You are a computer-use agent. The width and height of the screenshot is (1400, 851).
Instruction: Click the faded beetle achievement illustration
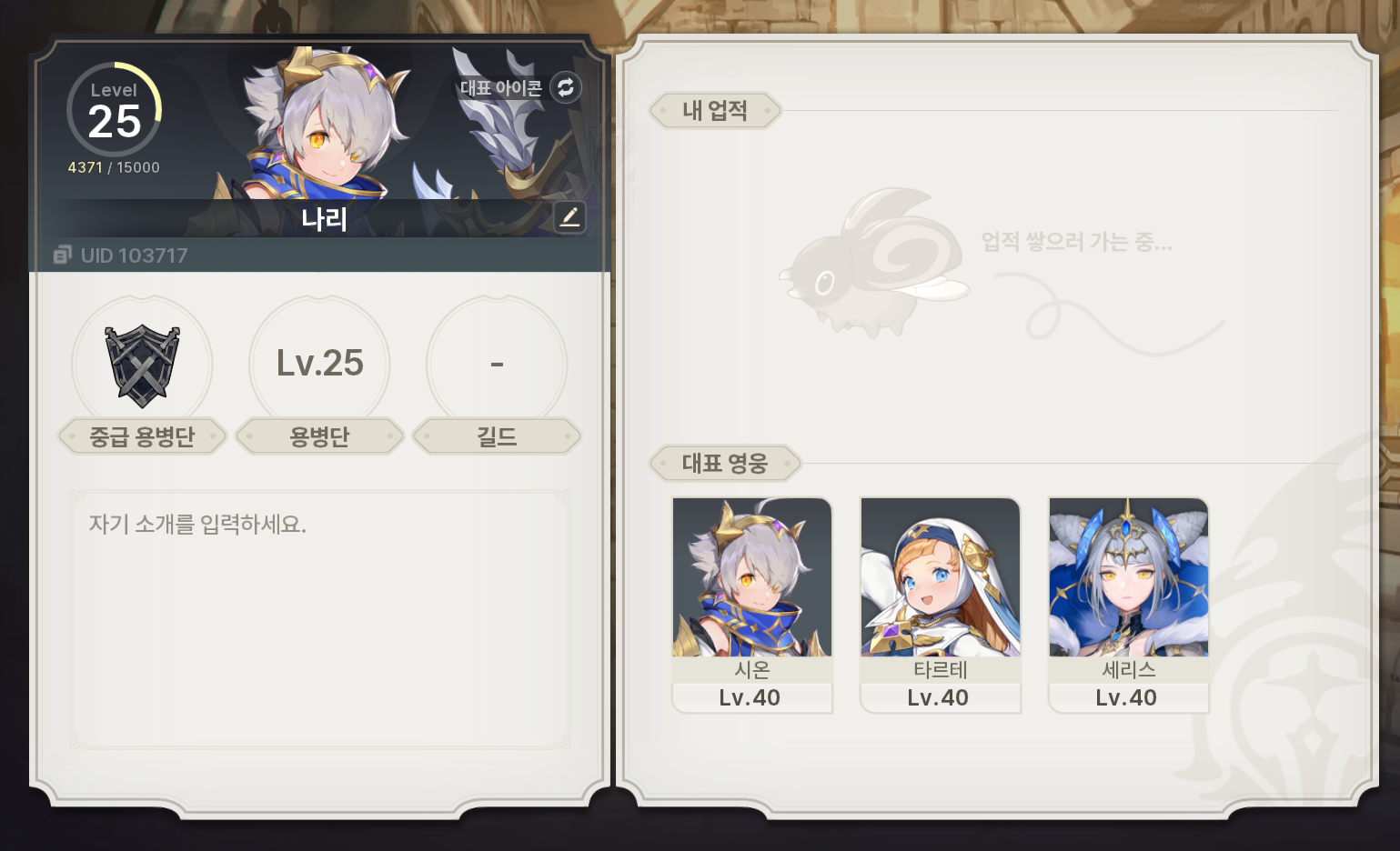coord(875,261)
